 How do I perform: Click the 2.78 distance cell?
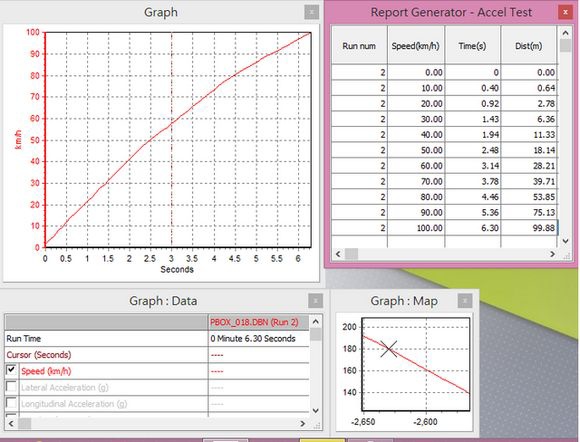point(529,104)
